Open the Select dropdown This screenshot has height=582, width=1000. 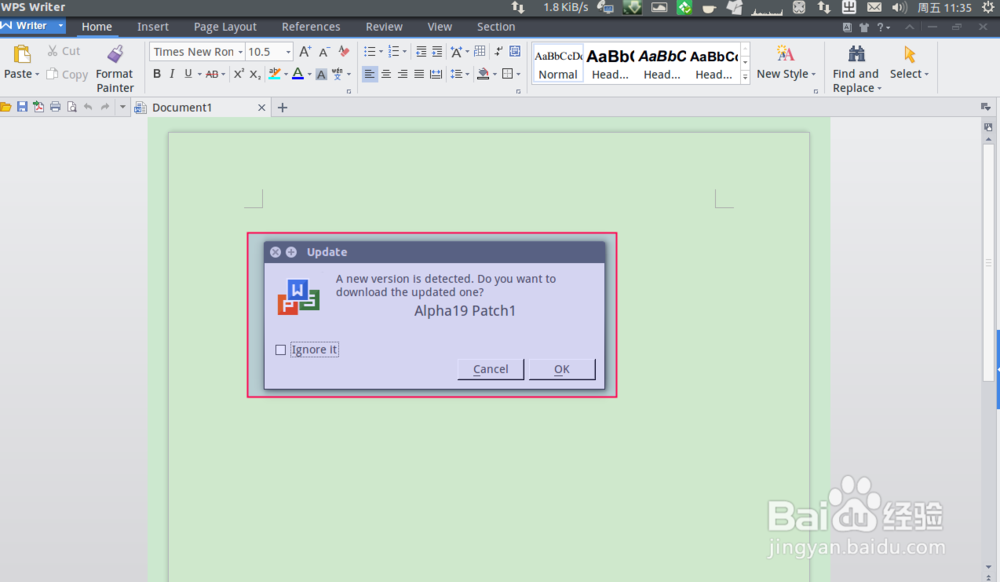pos(909,74)
